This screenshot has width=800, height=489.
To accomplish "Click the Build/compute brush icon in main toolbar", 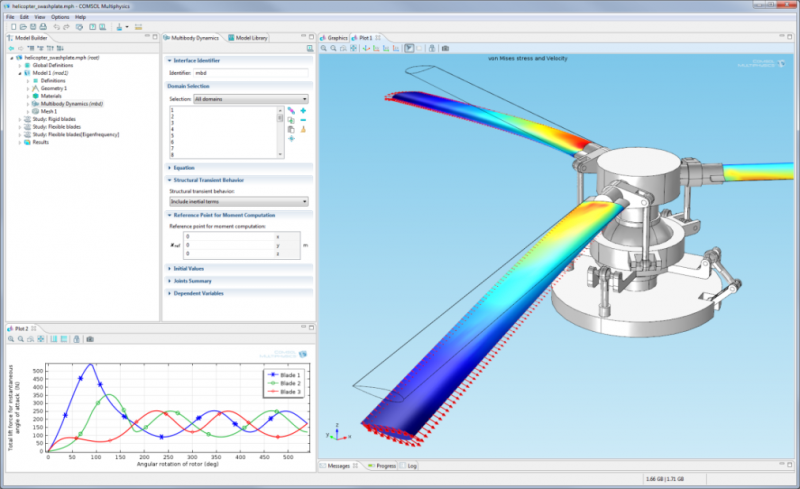I will (x=119, y=27).
